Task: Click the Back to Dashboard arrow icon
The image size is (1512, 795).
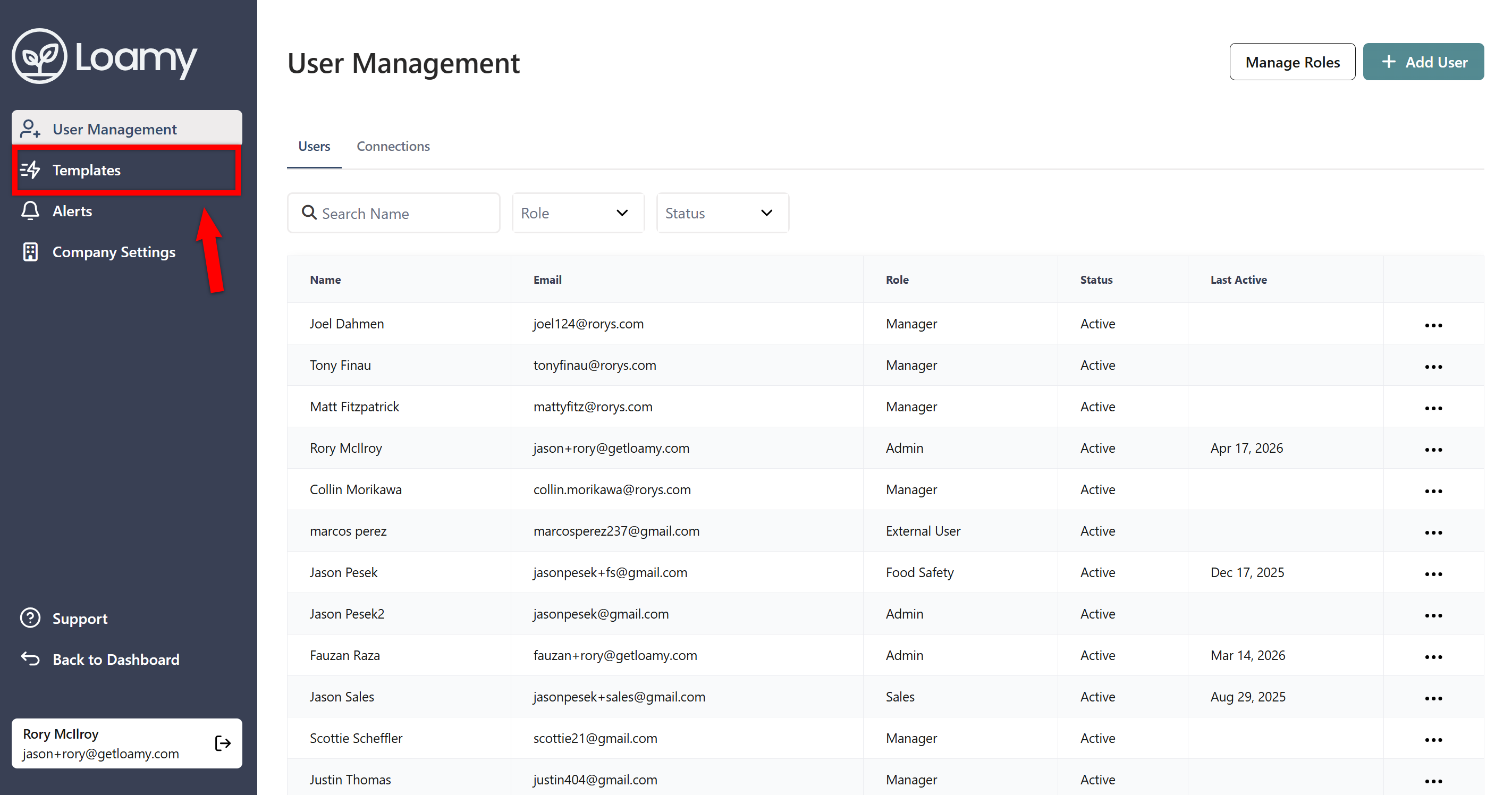Action: (x=30, y=659)
